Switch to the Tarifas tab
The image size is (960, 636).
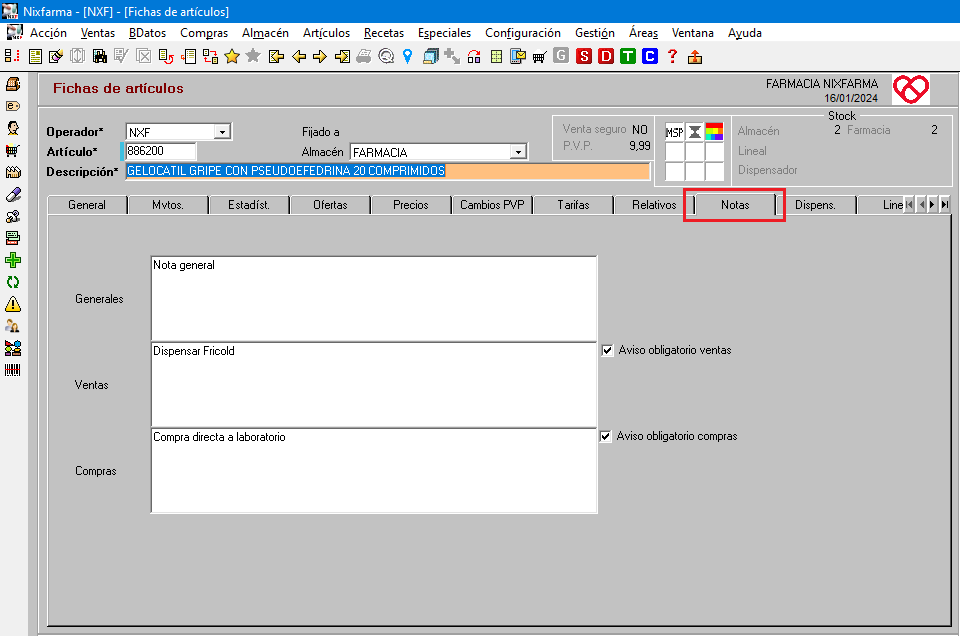[573, 205]
